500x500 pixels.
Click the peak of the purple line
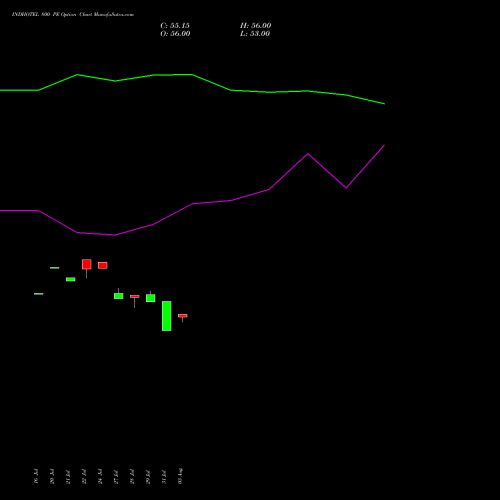(384, 145)
